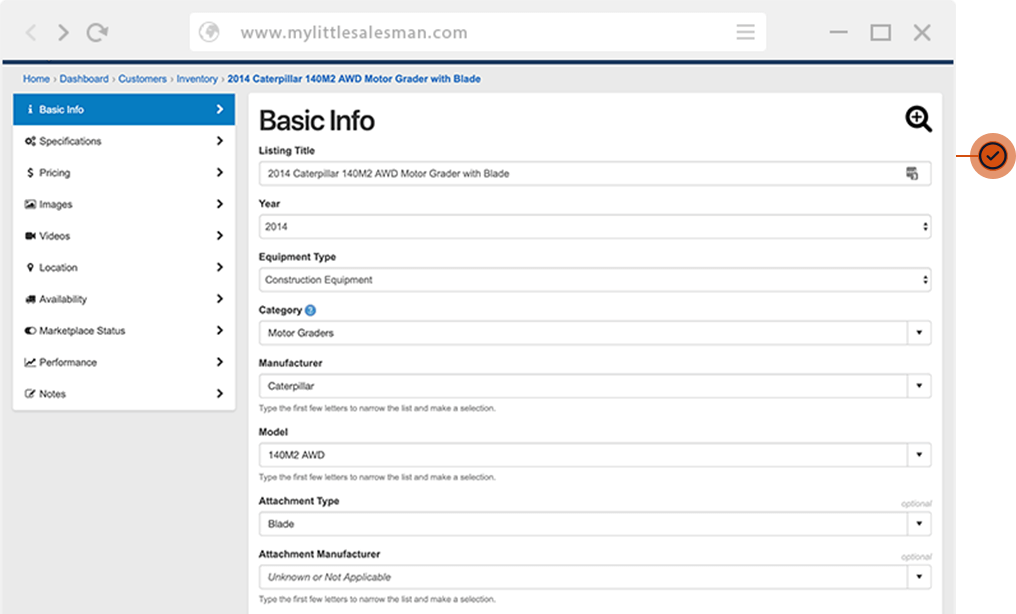Click the Marketplace Status toggle icon

30,330
